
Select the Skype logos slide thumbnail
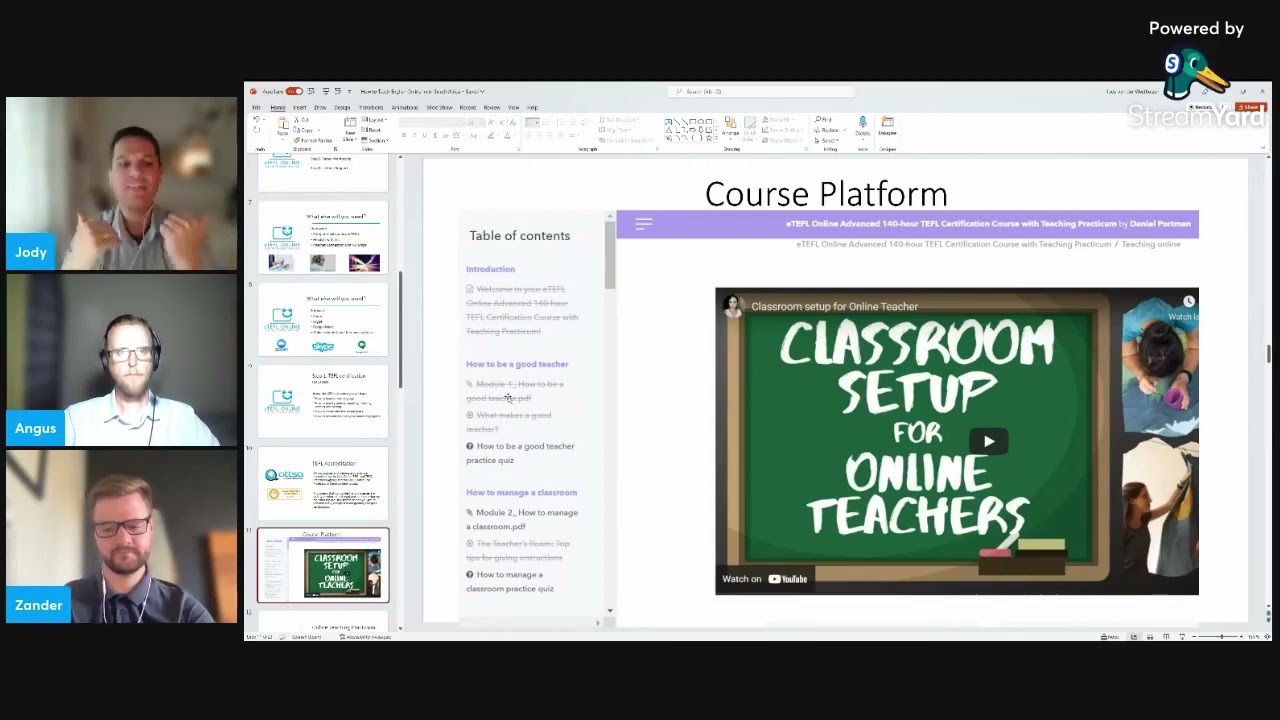323,320
